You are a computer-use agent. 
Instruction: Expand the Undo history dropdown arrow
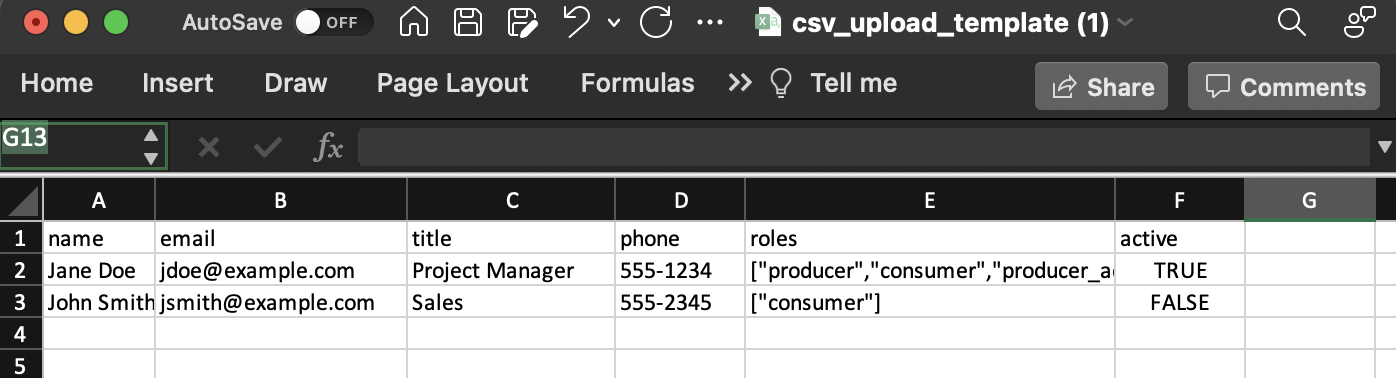(614, 22)
